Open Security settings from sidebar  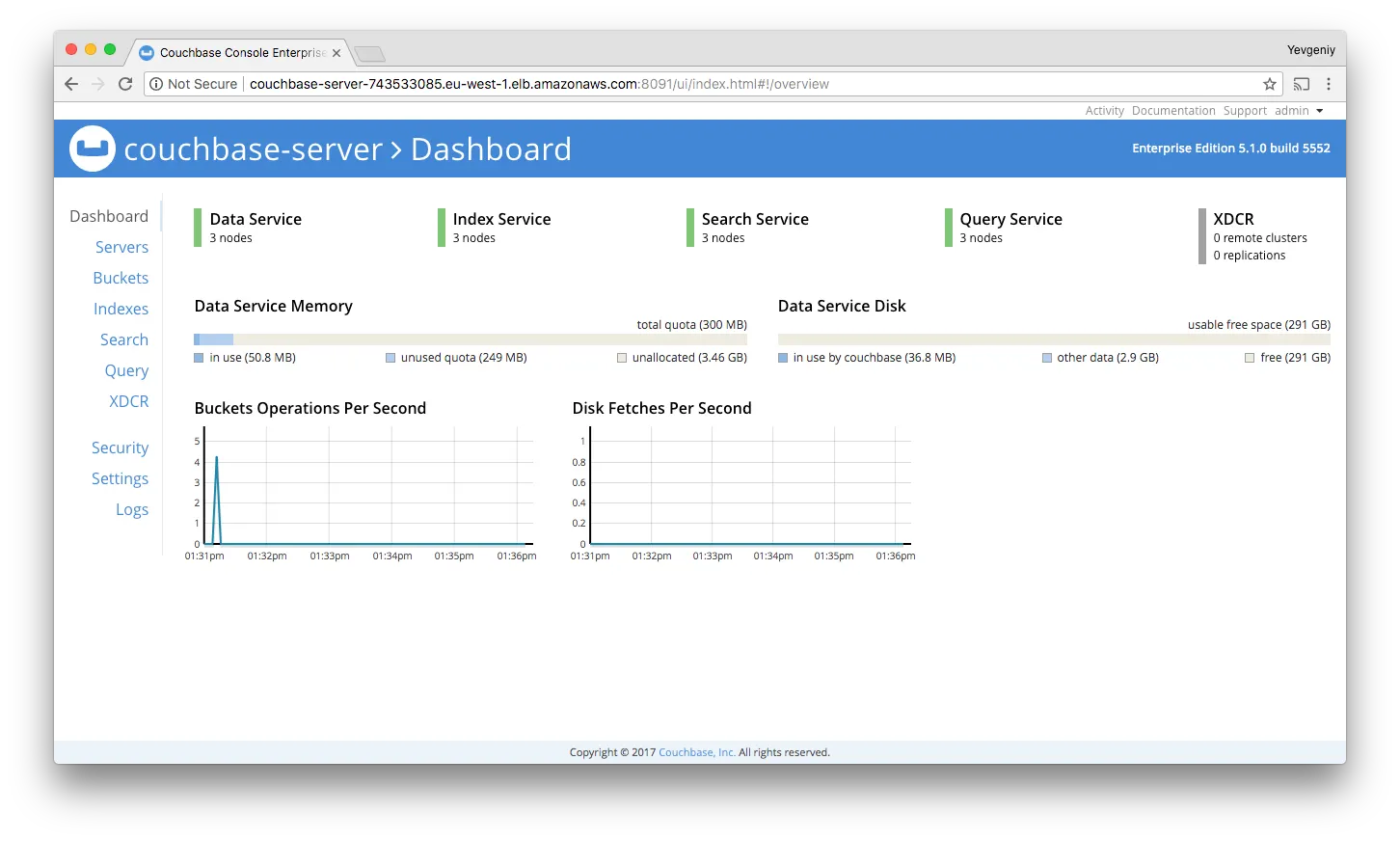click(120, 448)
